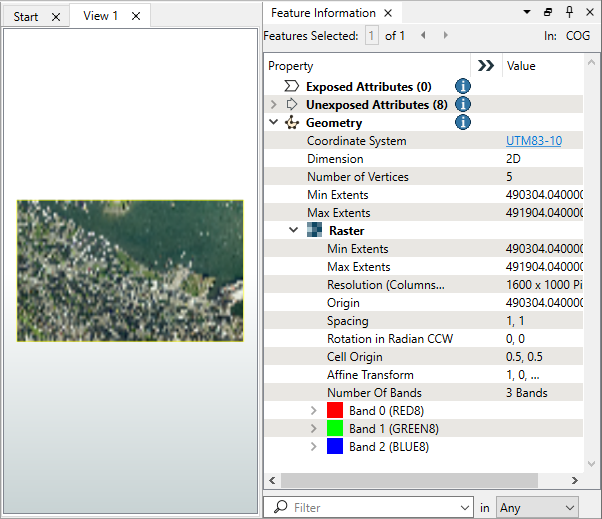Image resolution: width=602 pixels, height=519 pixels.
Task: Click the double-arrow icon in column header
Action: point(486,66)
